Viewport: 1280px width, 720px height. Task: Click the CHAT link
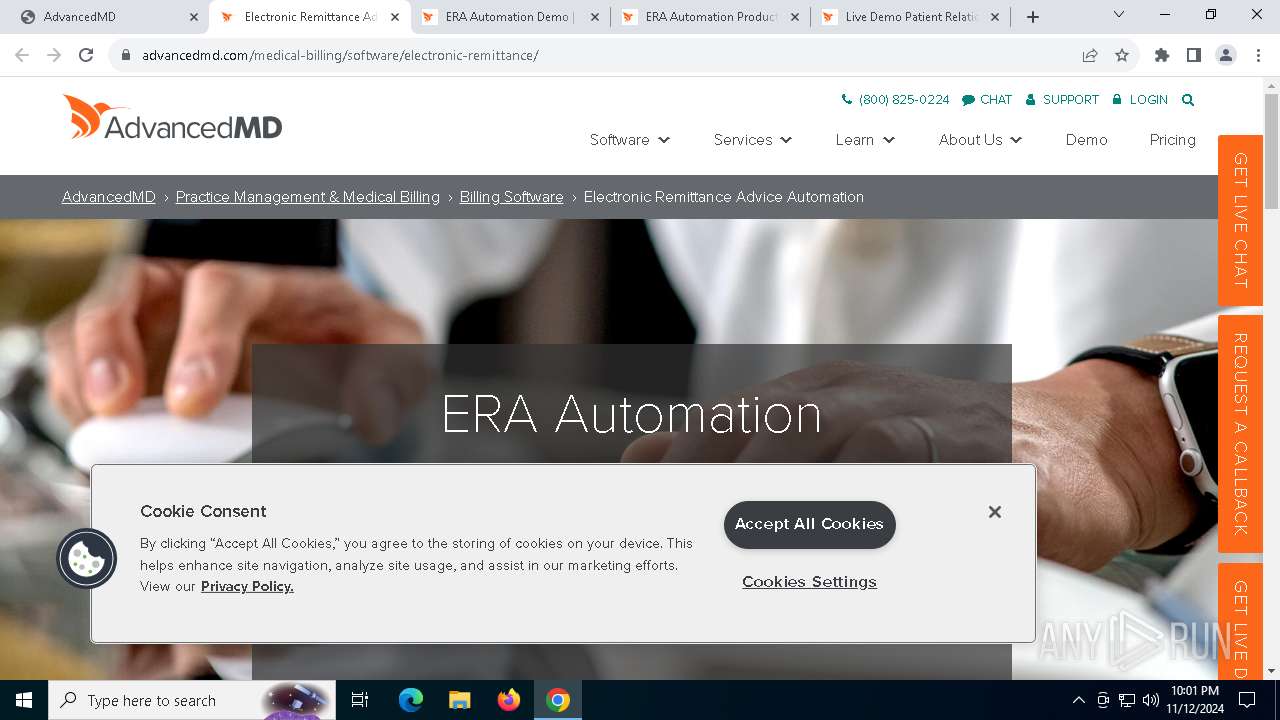987,100
